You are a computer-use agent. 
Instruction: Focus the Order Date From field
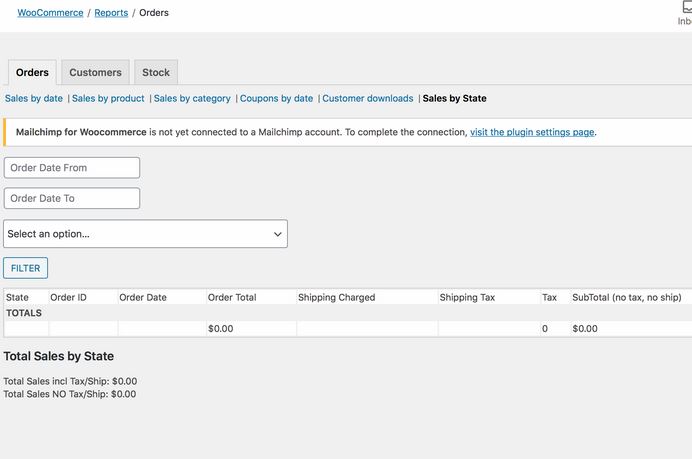pos(72,168)
